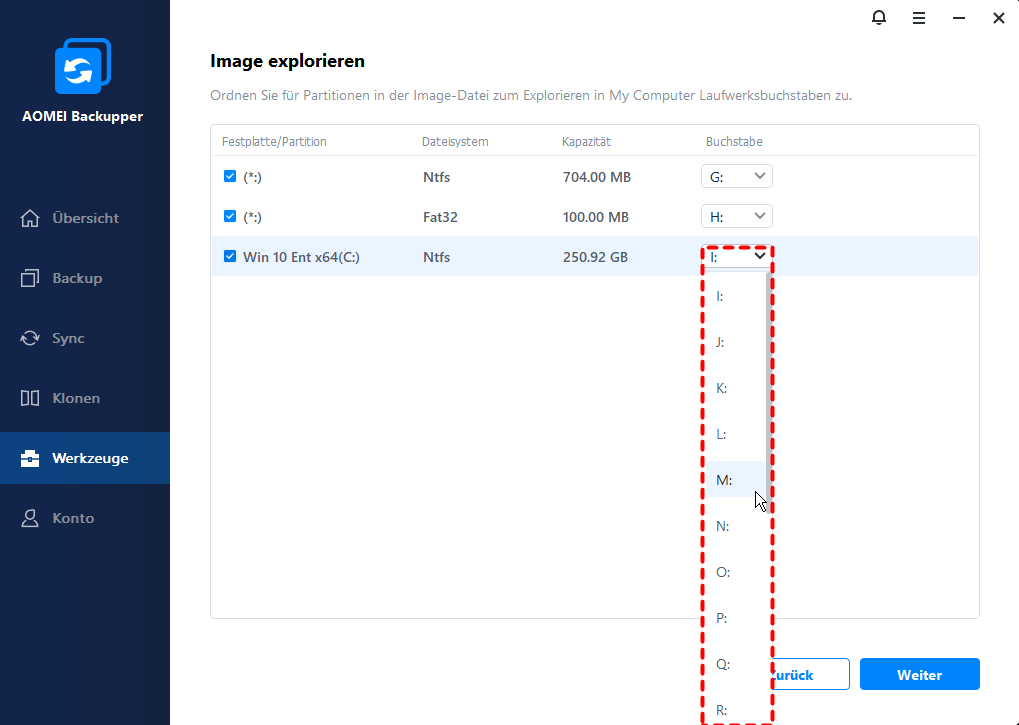Uncheck the 704.00 MB Ntfs partition
This screenshot has width=1019, height=725.
click(230, 176)
